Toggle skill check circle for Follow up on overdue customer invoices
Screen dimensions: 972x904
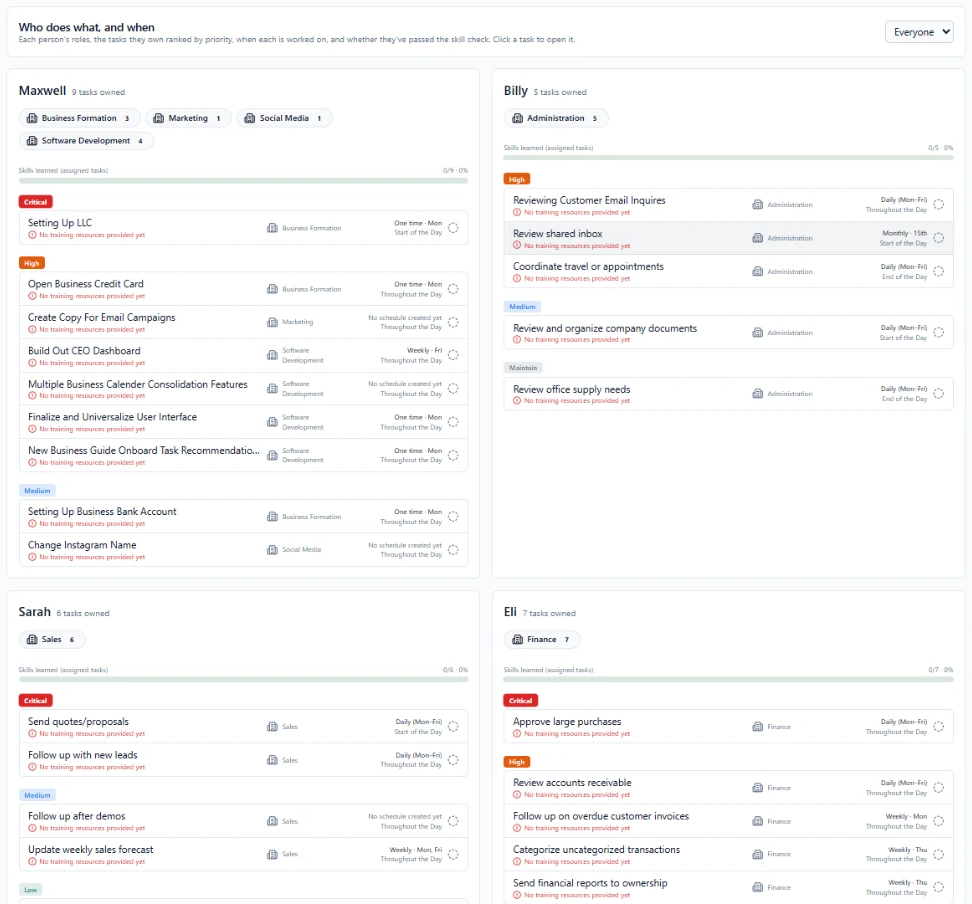click(939, 822)
